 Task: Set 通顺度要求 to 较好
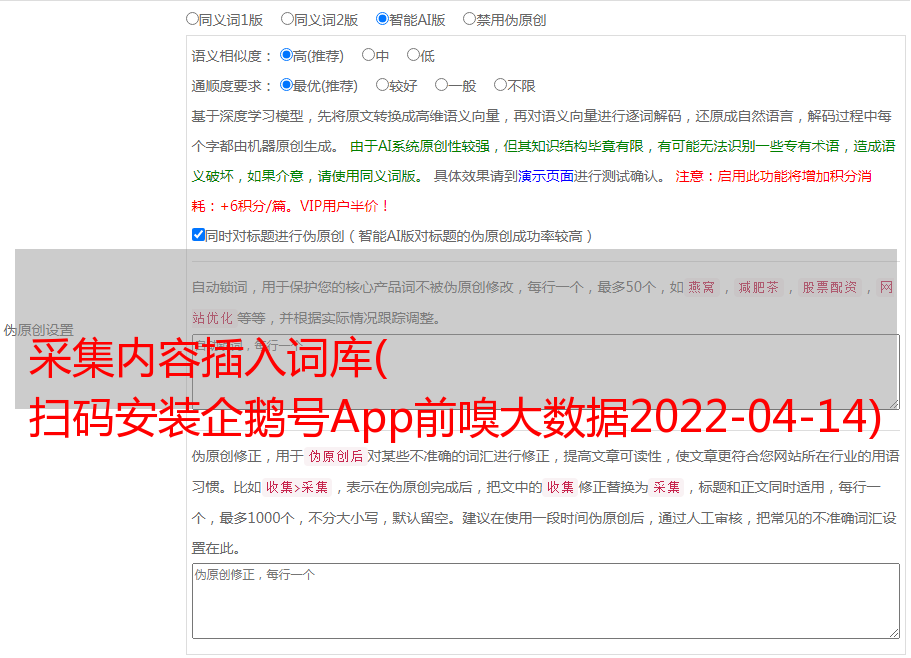(382, 85)
